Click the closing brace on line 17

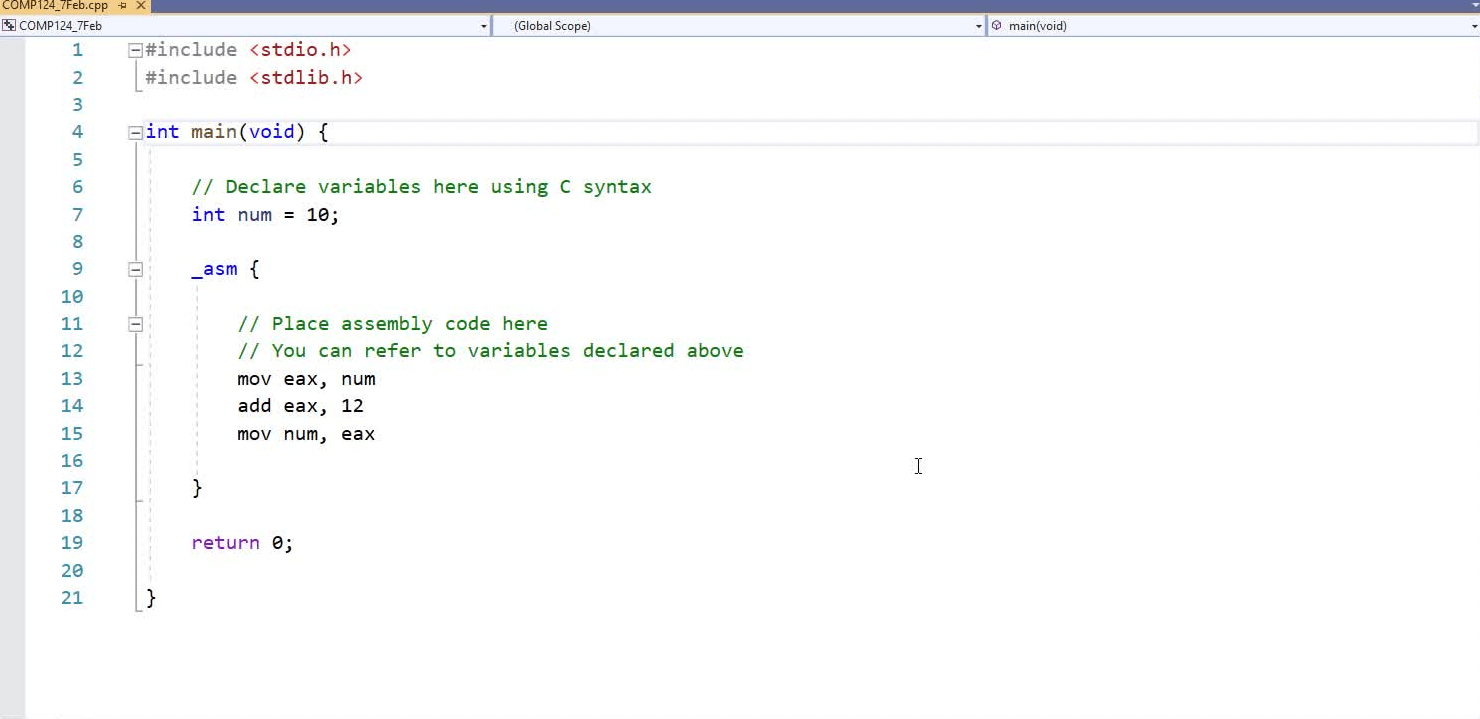(x=197, y=488)
